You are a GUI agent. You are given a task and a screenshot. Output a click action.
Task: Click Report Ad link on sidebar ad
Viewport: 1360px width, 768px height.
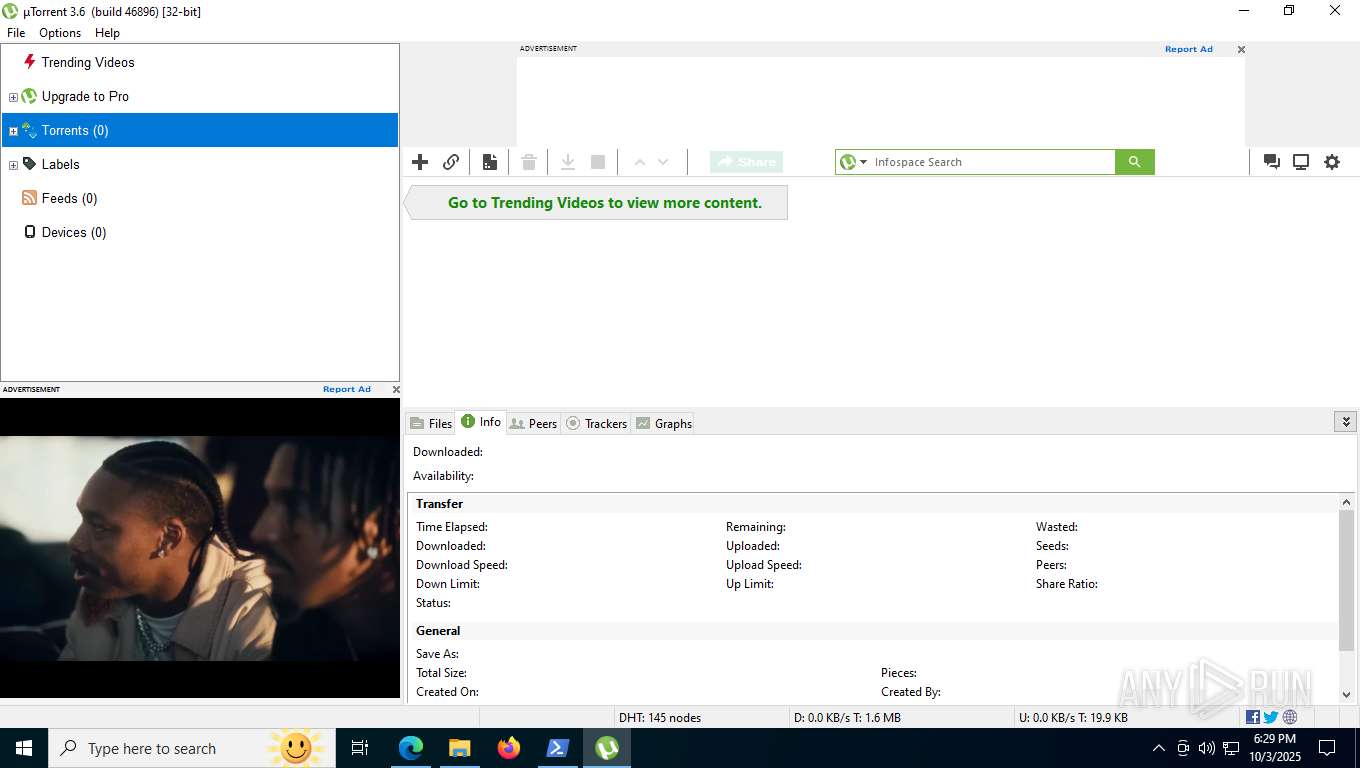pyautogui.click(x=346, y=389)
